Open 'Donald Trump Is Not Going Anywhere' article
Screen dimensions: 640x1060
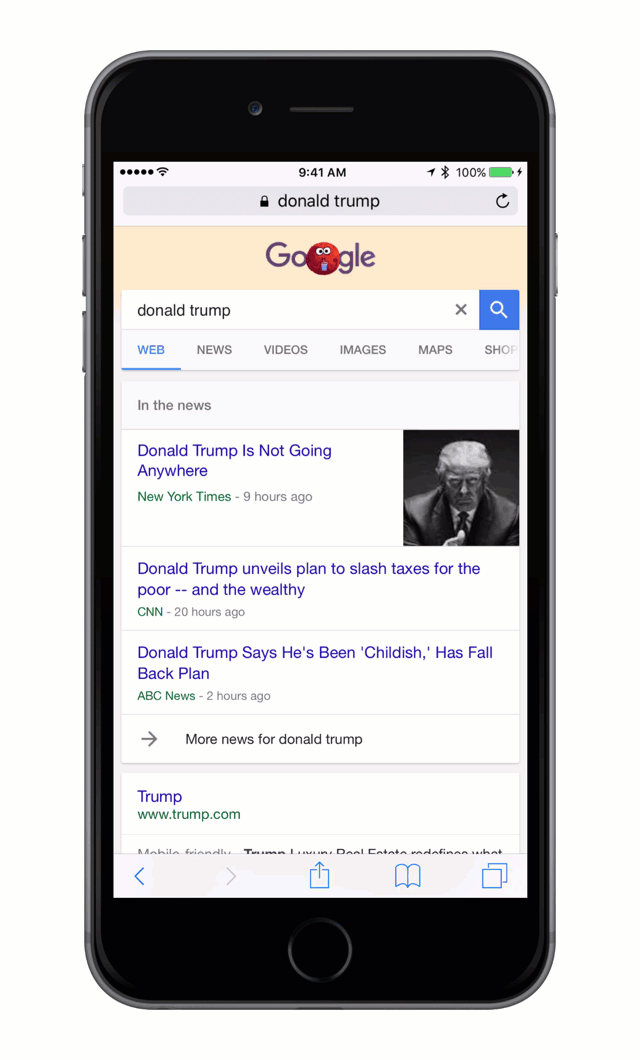tap(235, 460)
